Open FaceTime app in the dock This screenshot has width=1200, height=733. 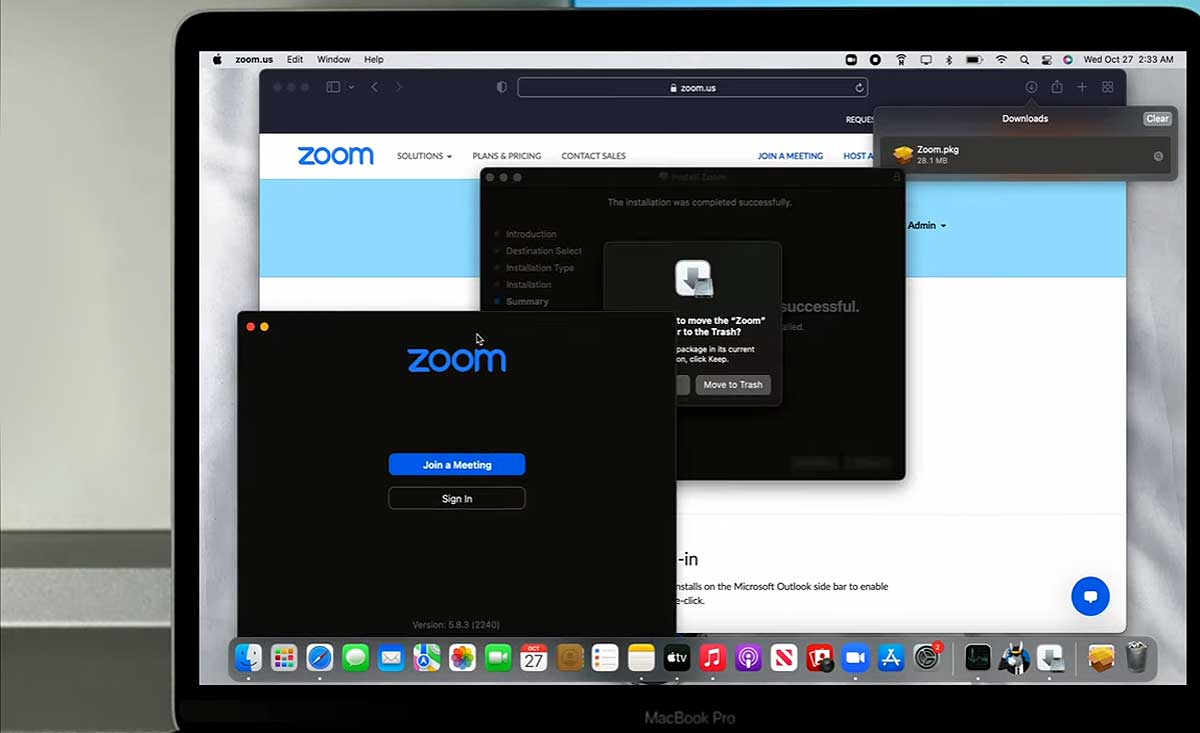pos(498,657)
